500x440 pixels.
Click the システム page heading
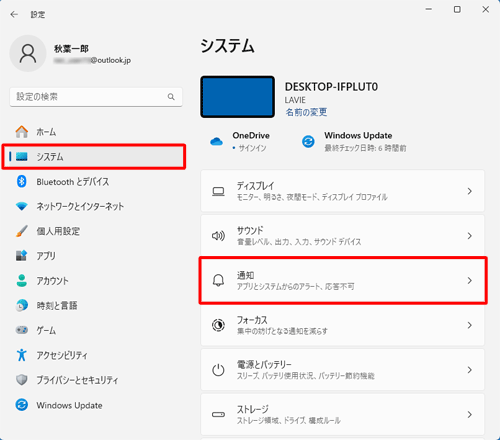click(x=227, y=46)
